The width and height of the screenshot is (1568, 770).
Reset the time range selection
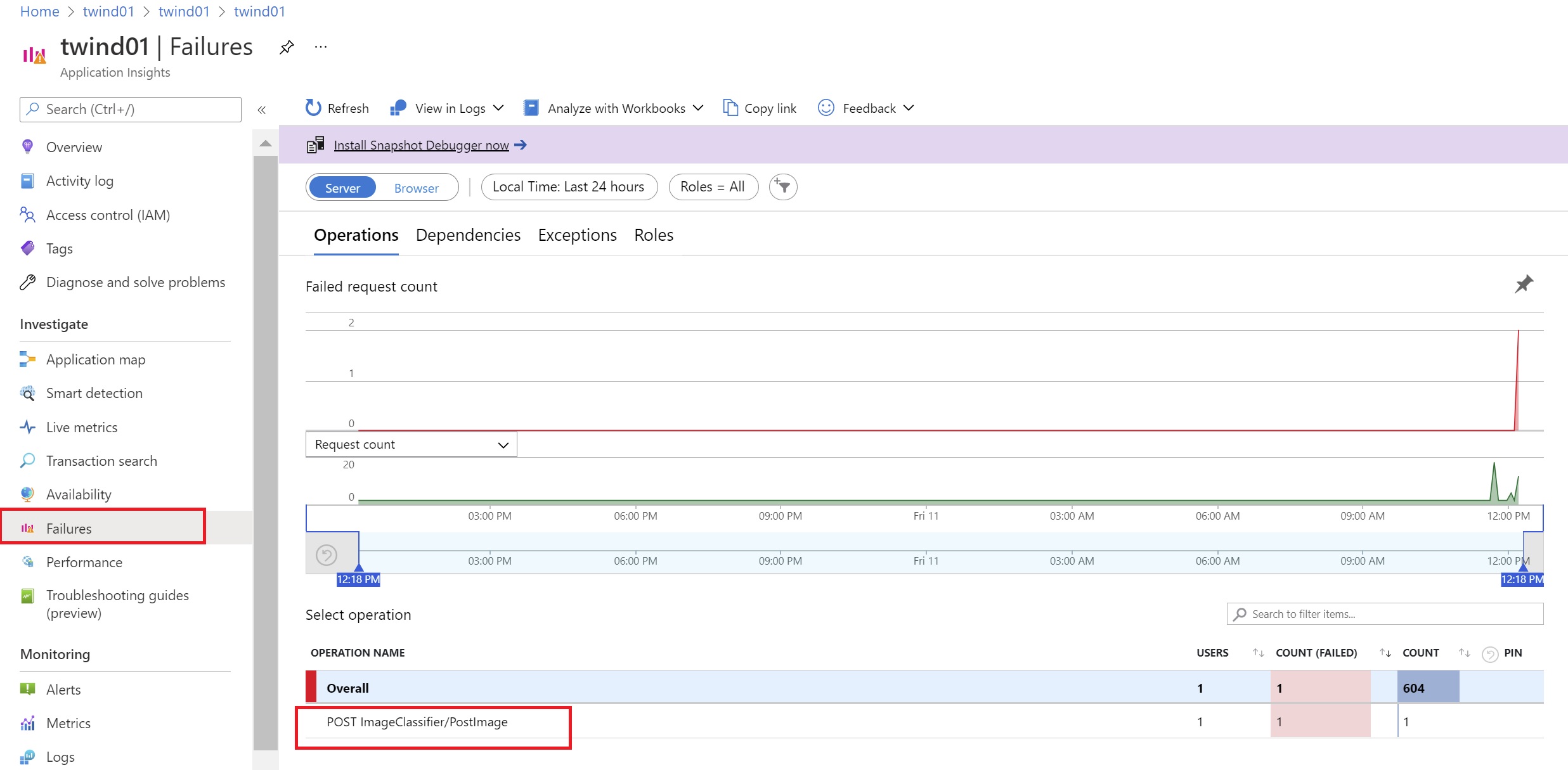pyautogui.click(x=327, y=555)
